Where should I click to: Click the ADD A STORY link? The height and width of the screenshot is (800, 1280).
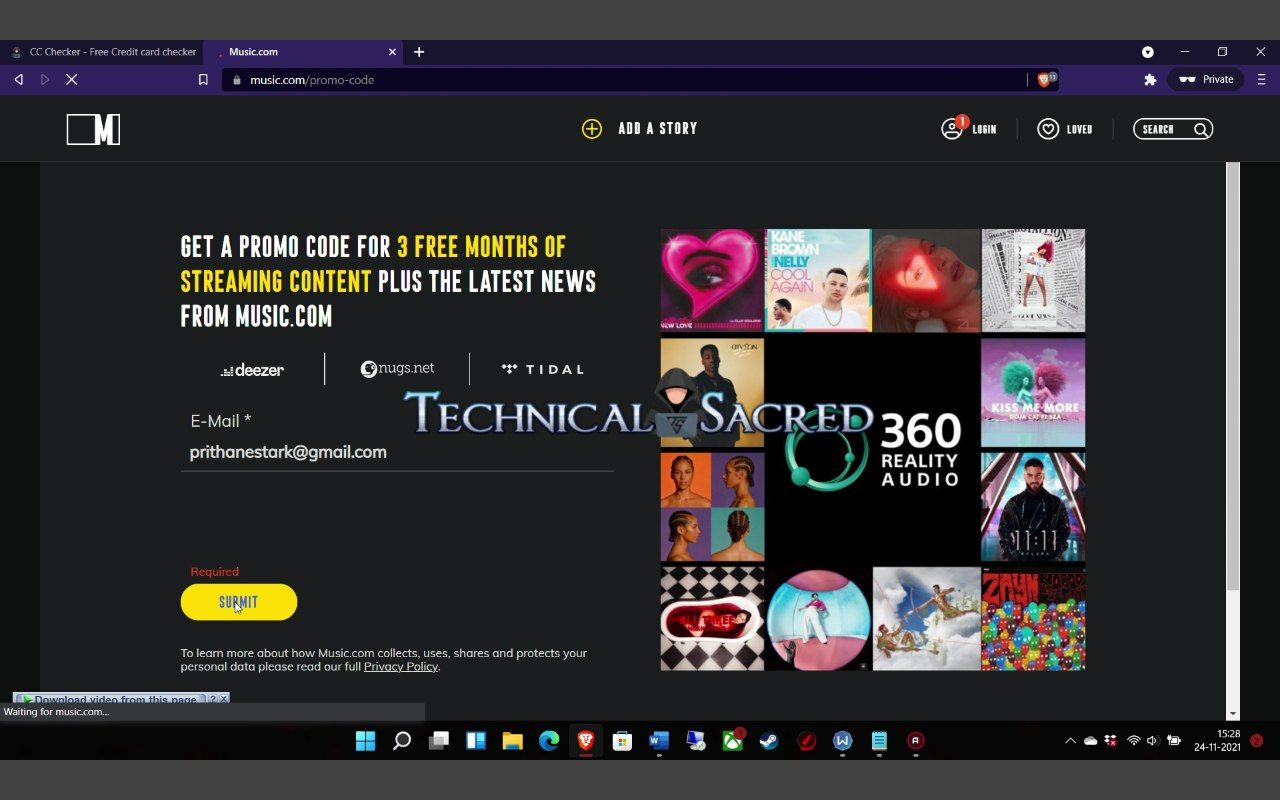(657, 128)
